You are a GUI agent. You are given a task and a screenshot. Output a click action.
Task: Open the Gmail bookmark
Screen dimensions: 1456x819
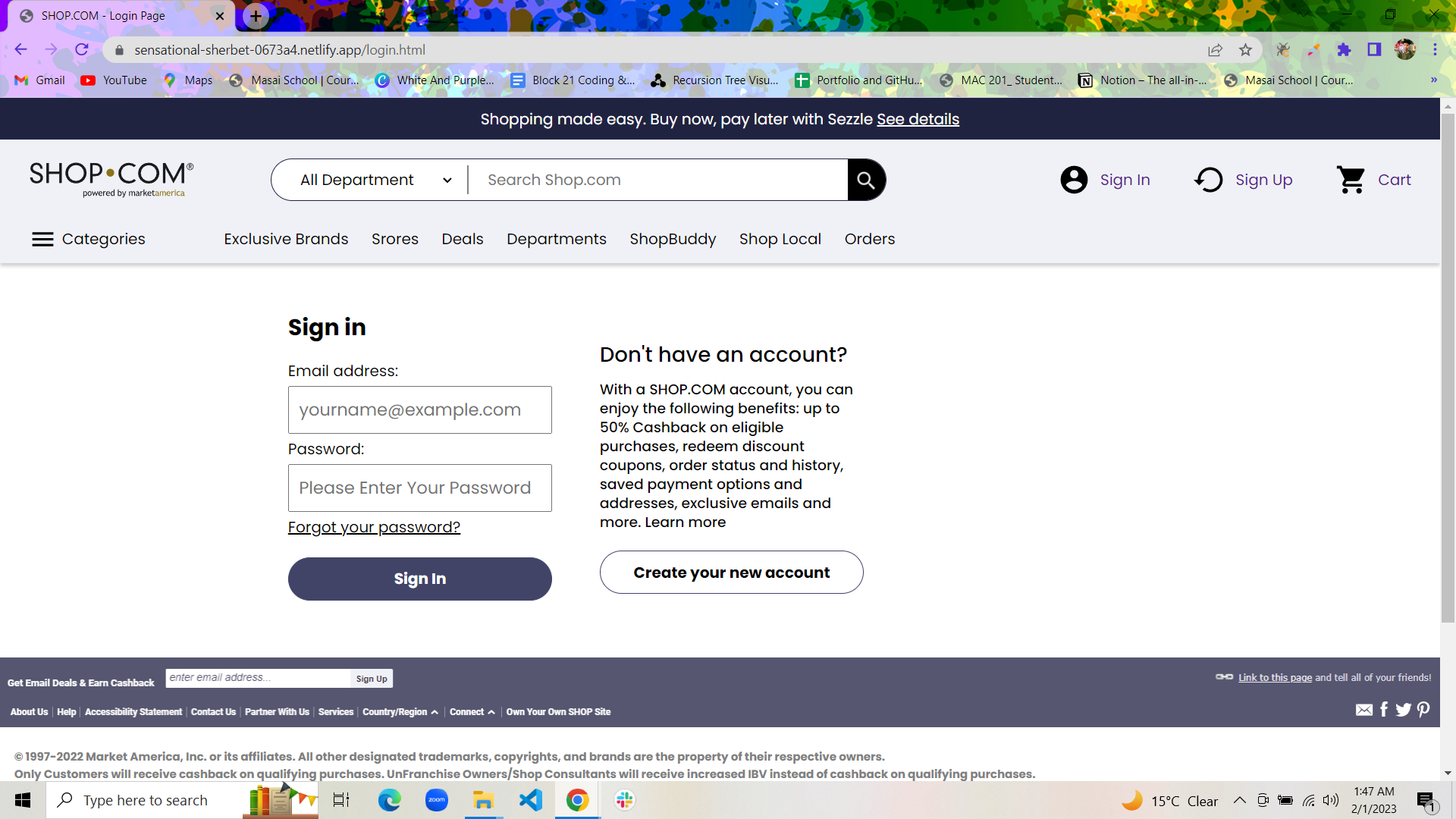pos(40,80)
